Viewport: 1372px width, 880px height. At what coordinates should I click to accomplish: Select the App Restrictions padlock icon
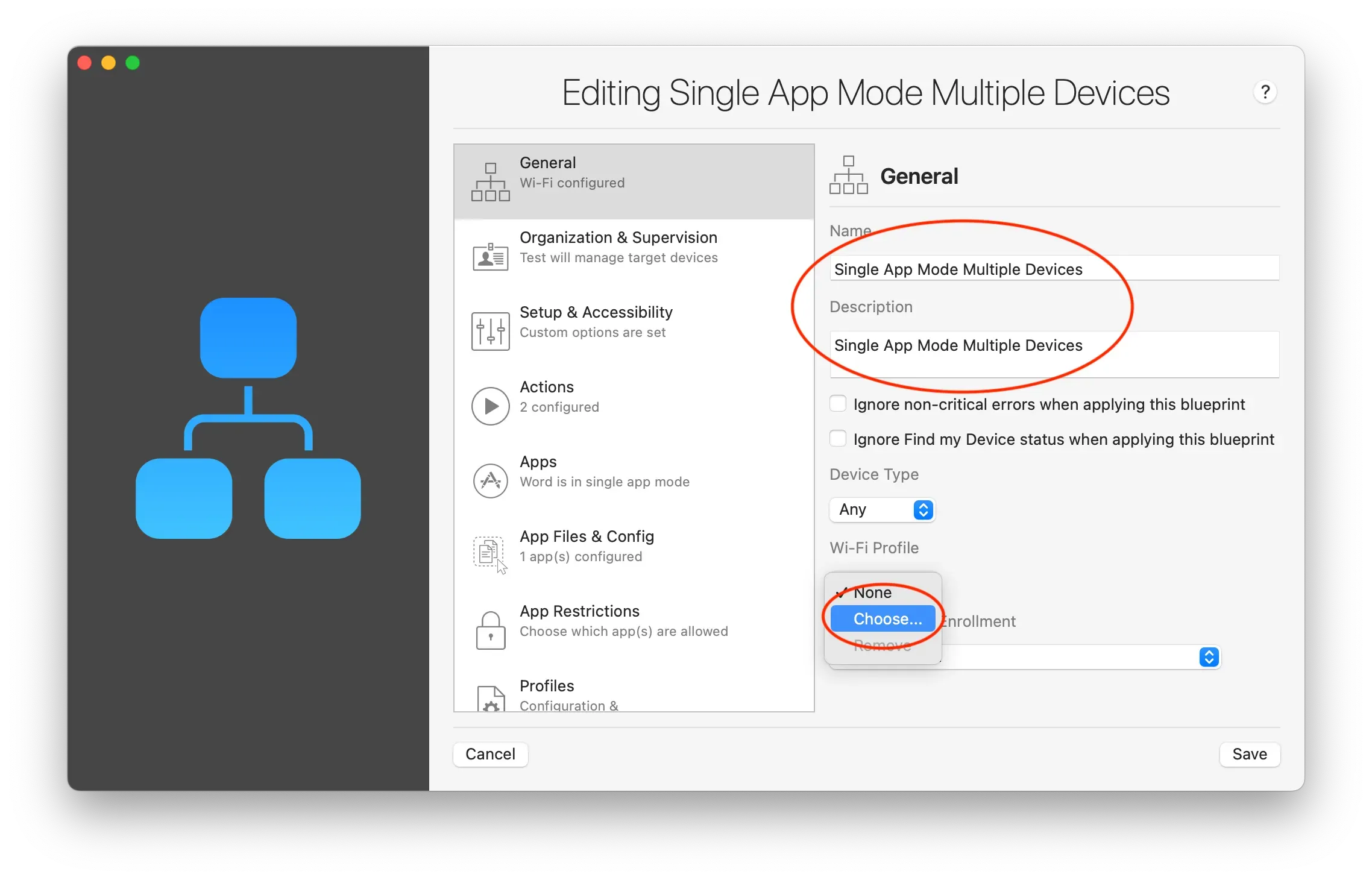click(x=490, y=630)
